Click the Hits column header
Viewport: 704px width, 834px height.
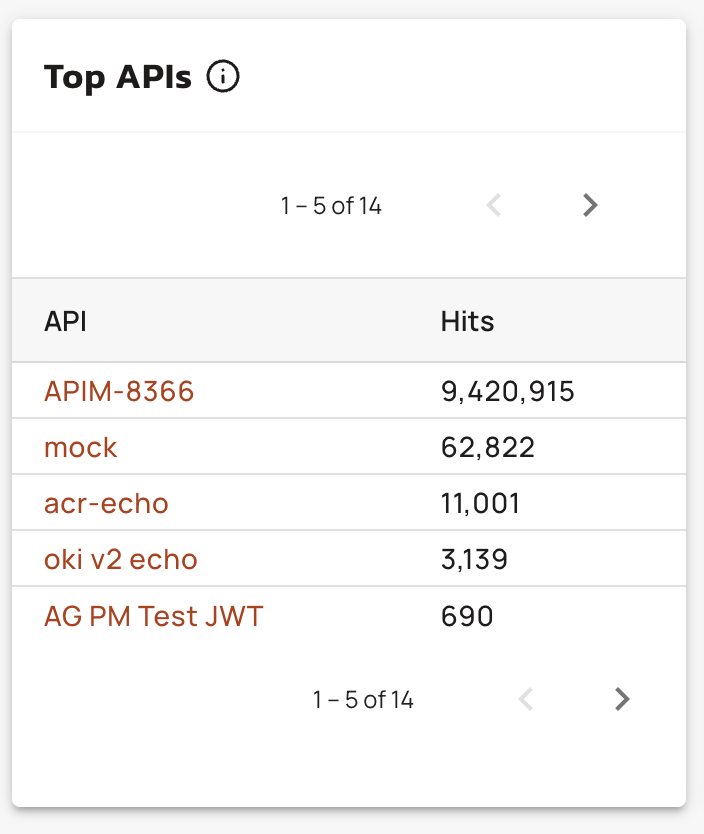coord(467,321)
